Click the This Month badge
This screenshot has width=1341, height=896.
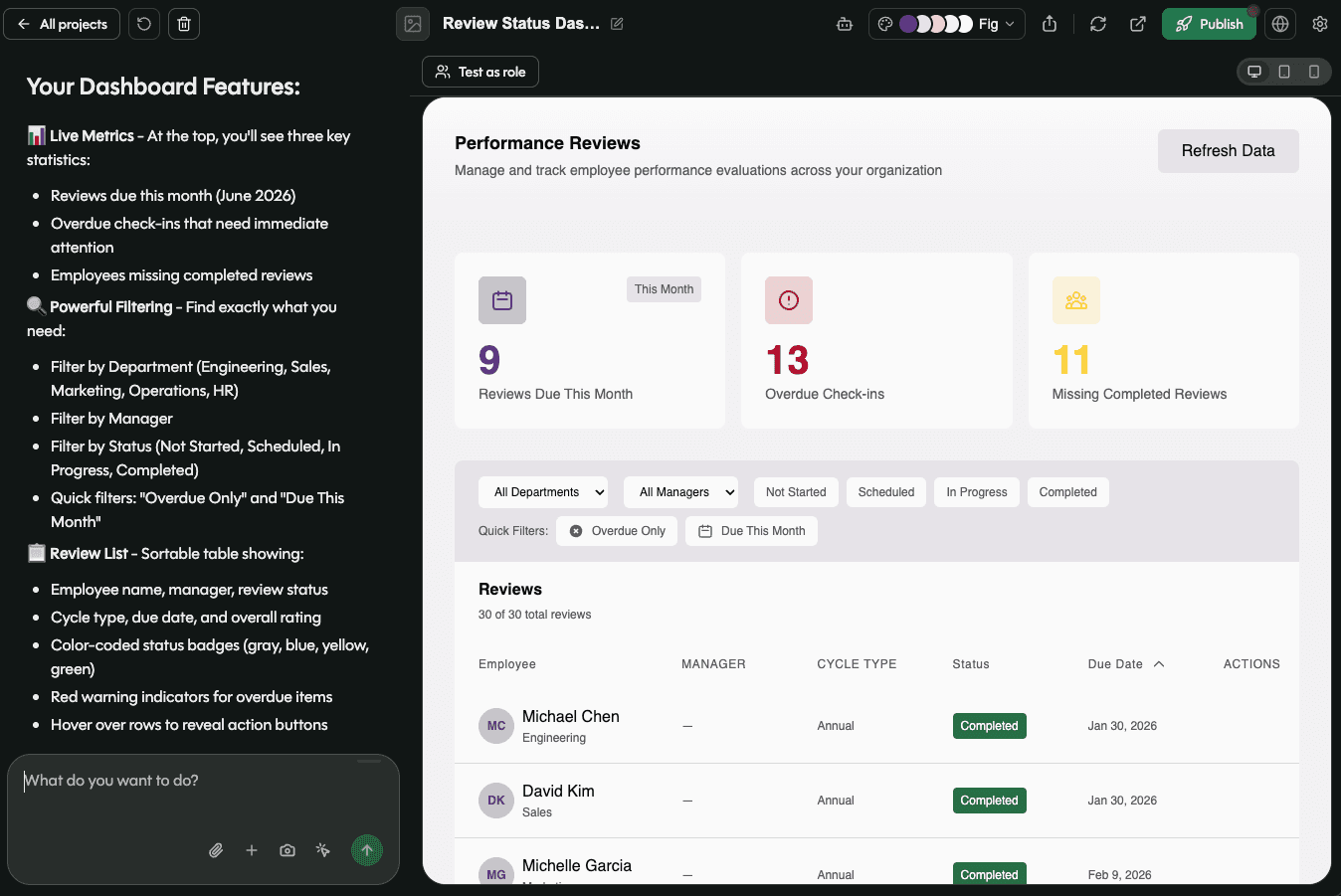(x=664, y=289)
